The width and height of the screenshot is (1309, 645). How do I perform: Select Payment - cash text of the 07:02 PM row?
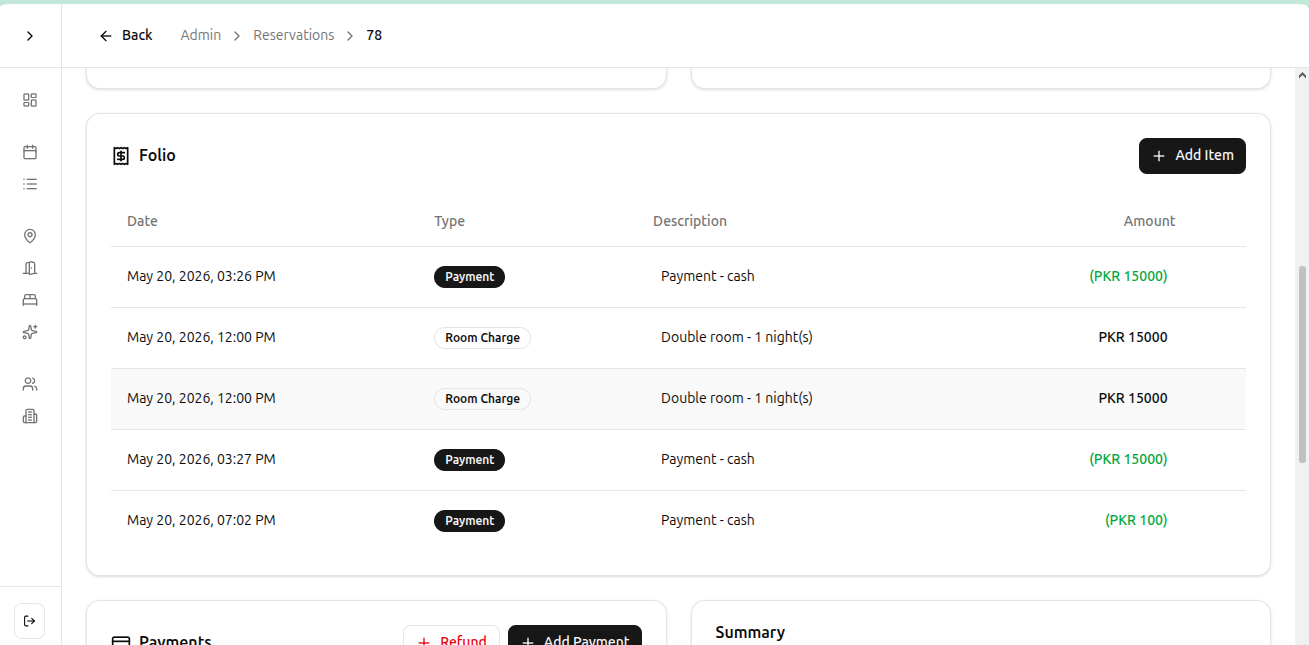pyautogui.click(x=708, y=520)
